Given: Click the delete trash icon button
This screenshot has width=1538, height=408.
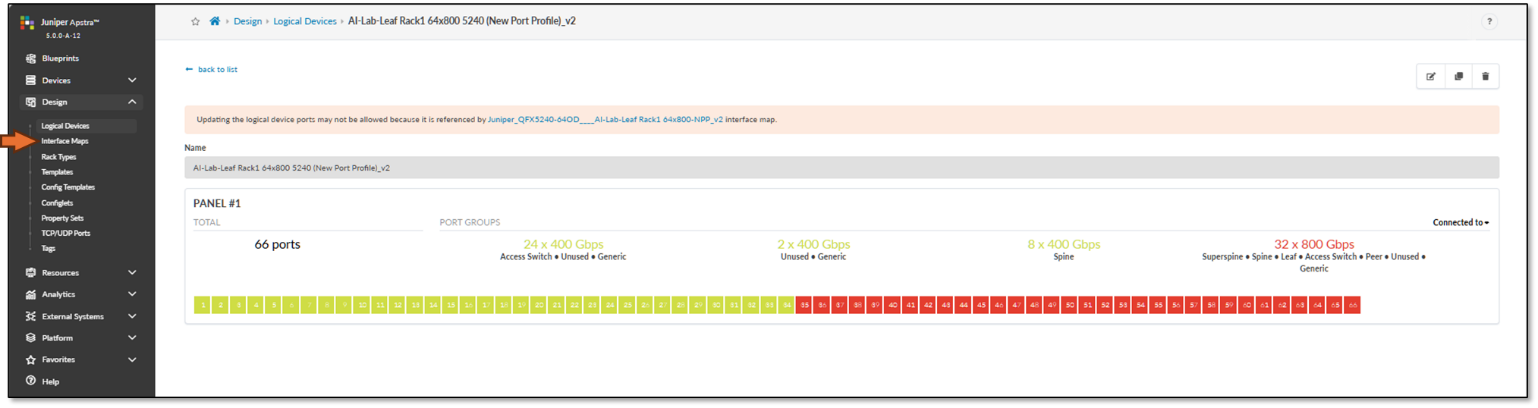Looking at the screenshot, I should click(x=1485, y=77).
